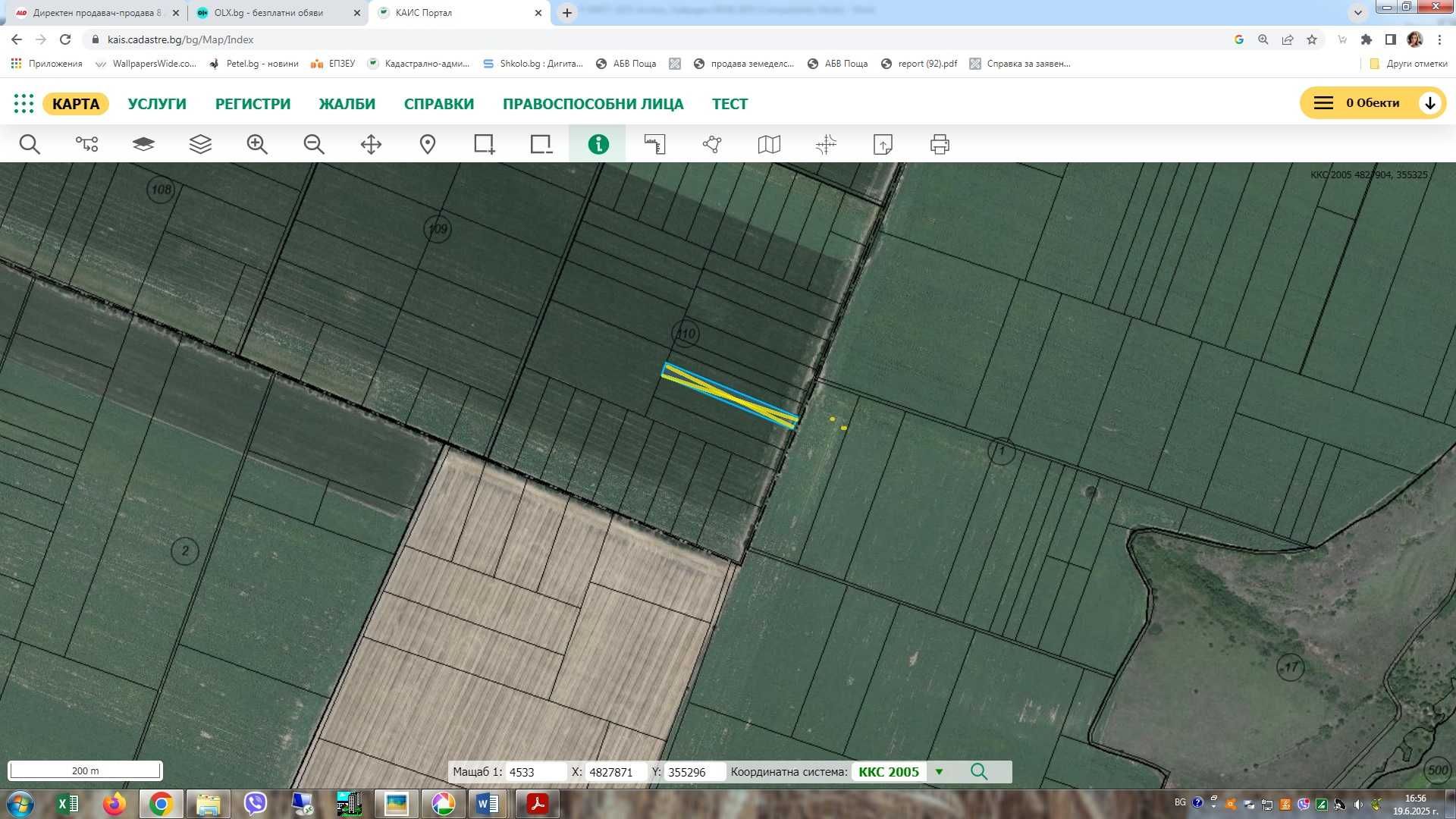Open the СПРАВКИ menu item
1456x819 pixels.
click(438, 104)
